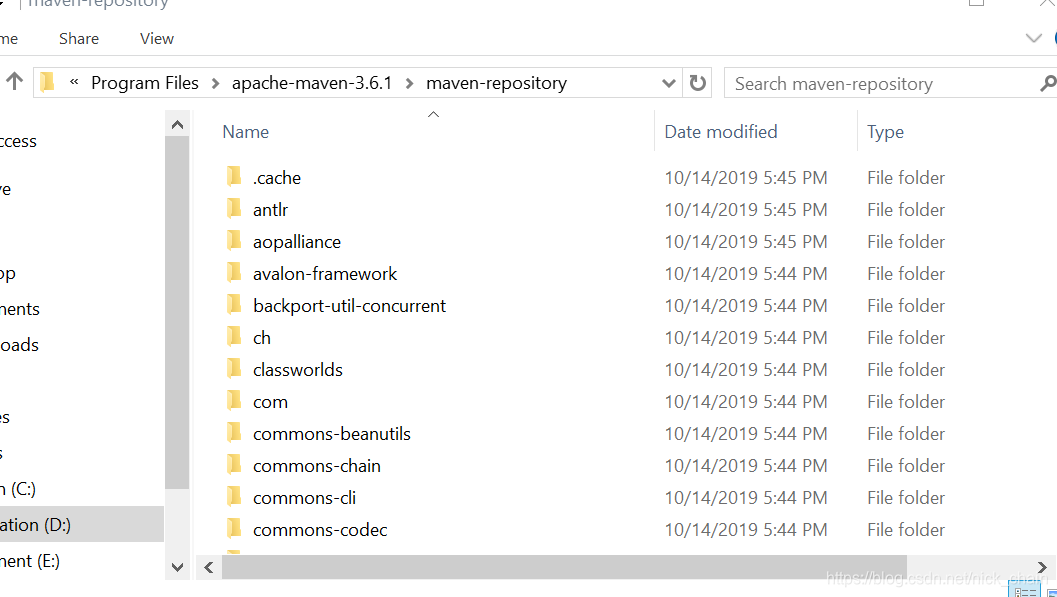
Task: Select the ch folder icon
Action: (234, 336)
